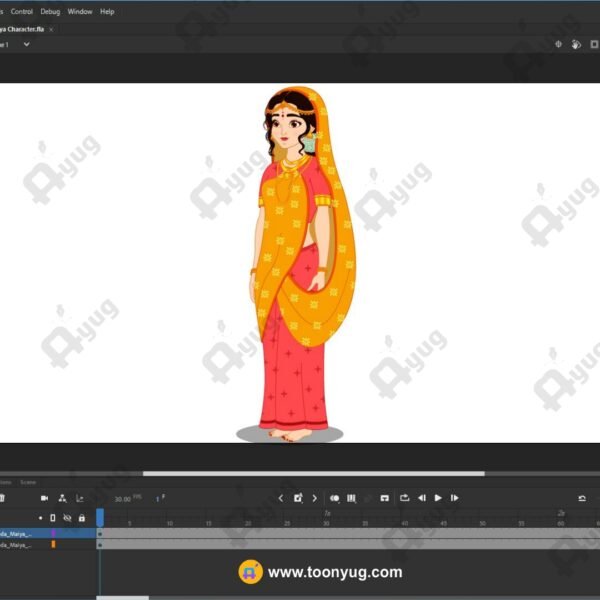The image size is (600, 600).
Task: Open the layer depth panel icon
Action: pos(80,498)
